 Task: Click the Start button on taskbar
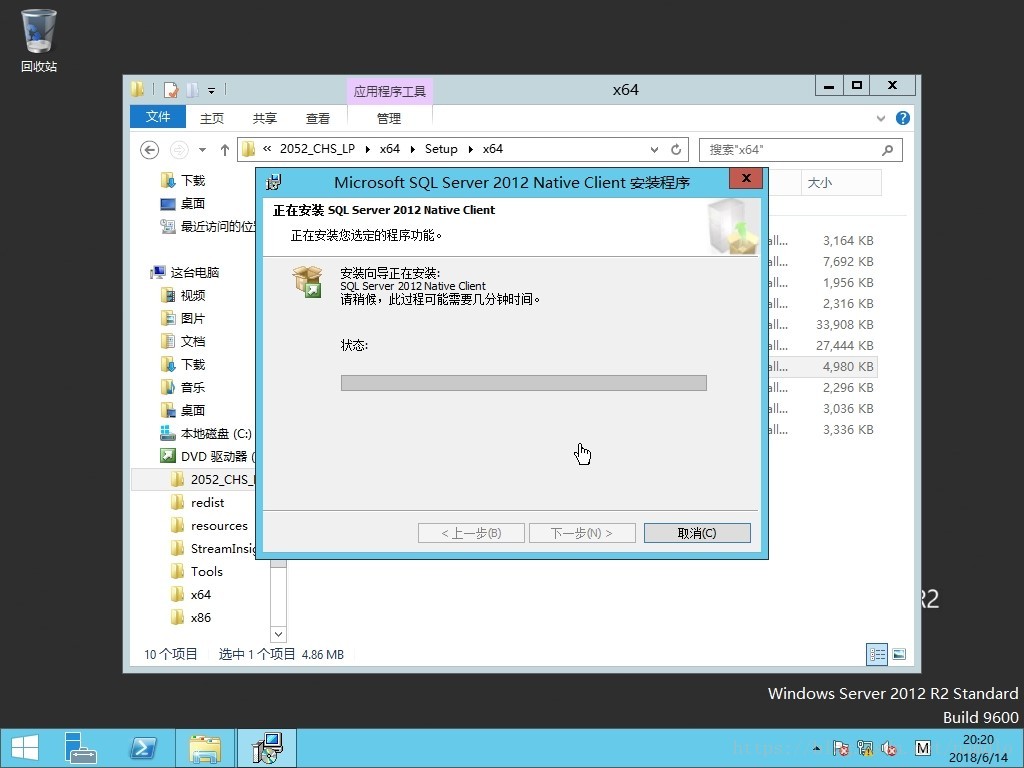tap(25, 748)
